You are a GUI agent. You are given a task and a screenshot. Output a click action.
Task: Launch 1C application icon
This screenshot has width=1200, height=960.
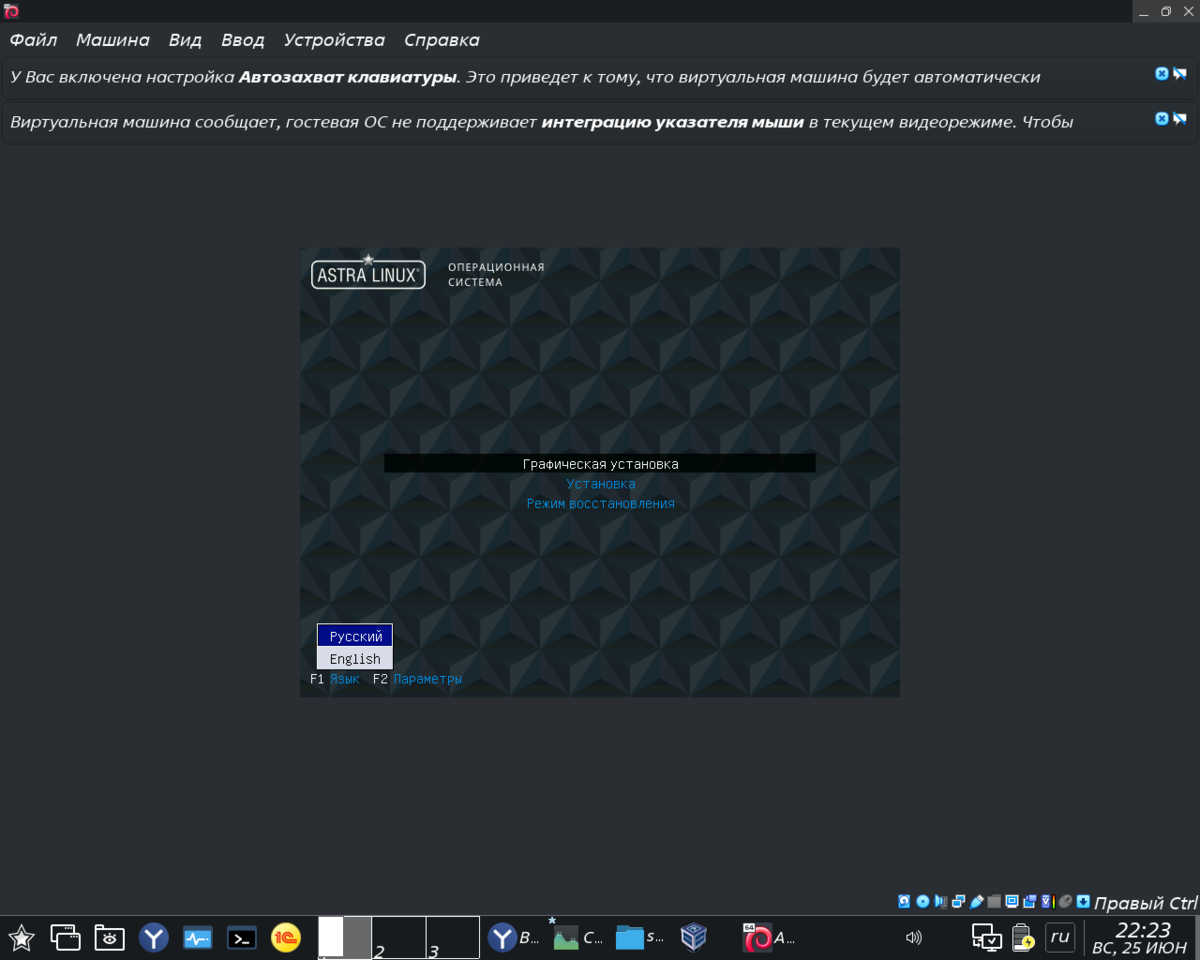(x=286, y=938)
